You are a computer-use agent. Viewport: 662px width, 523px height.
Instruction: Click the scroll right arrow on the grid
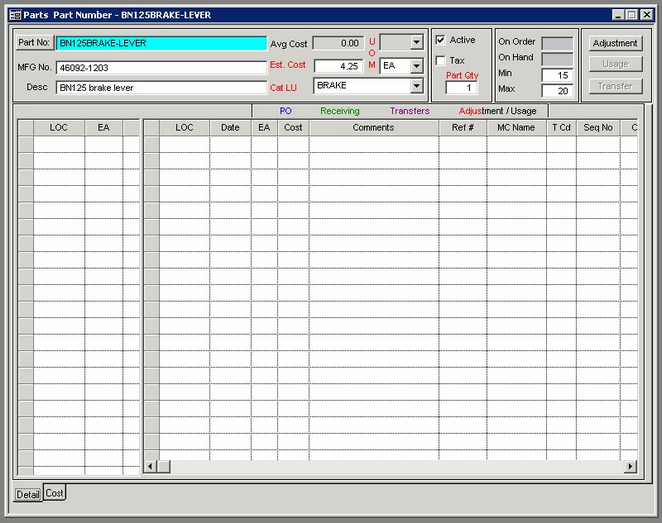pyautogui.click(x=630, y=467)
